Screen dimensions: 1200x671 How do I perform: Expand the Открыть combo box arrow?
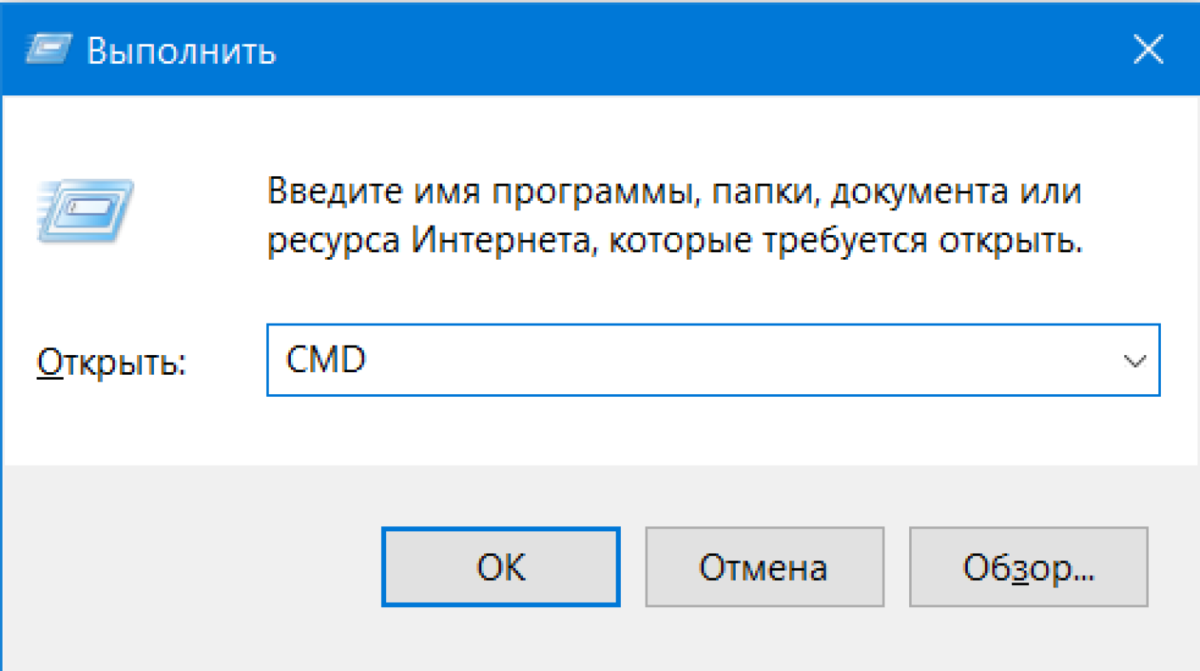tap(1134, 360)
